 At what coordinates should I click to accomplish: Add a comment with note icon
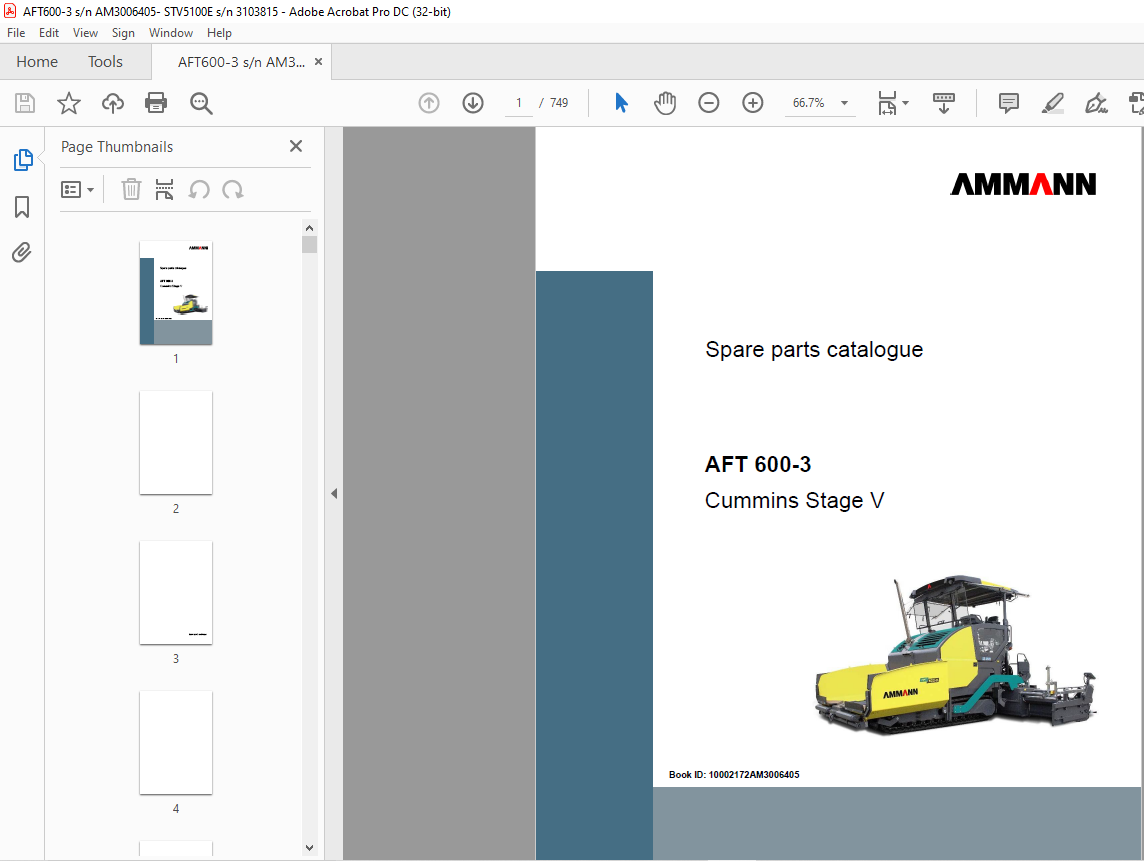coord(1008,103)
